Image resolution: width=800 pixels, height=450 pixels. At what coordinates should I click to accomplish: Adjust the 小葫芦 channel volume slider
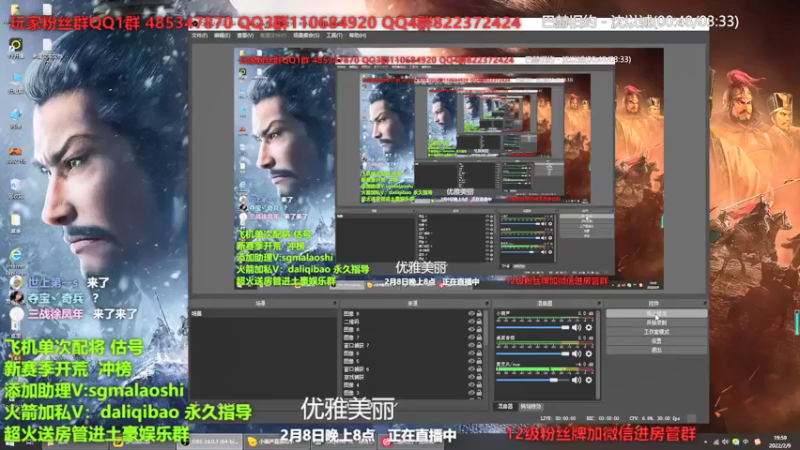point(533,328)
